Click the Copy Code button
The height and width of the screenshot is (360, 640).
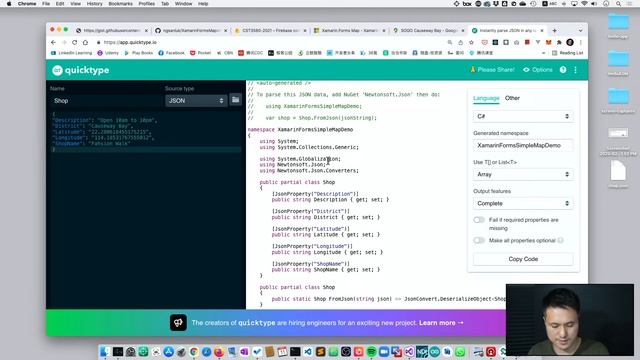(x=523, y=259)
